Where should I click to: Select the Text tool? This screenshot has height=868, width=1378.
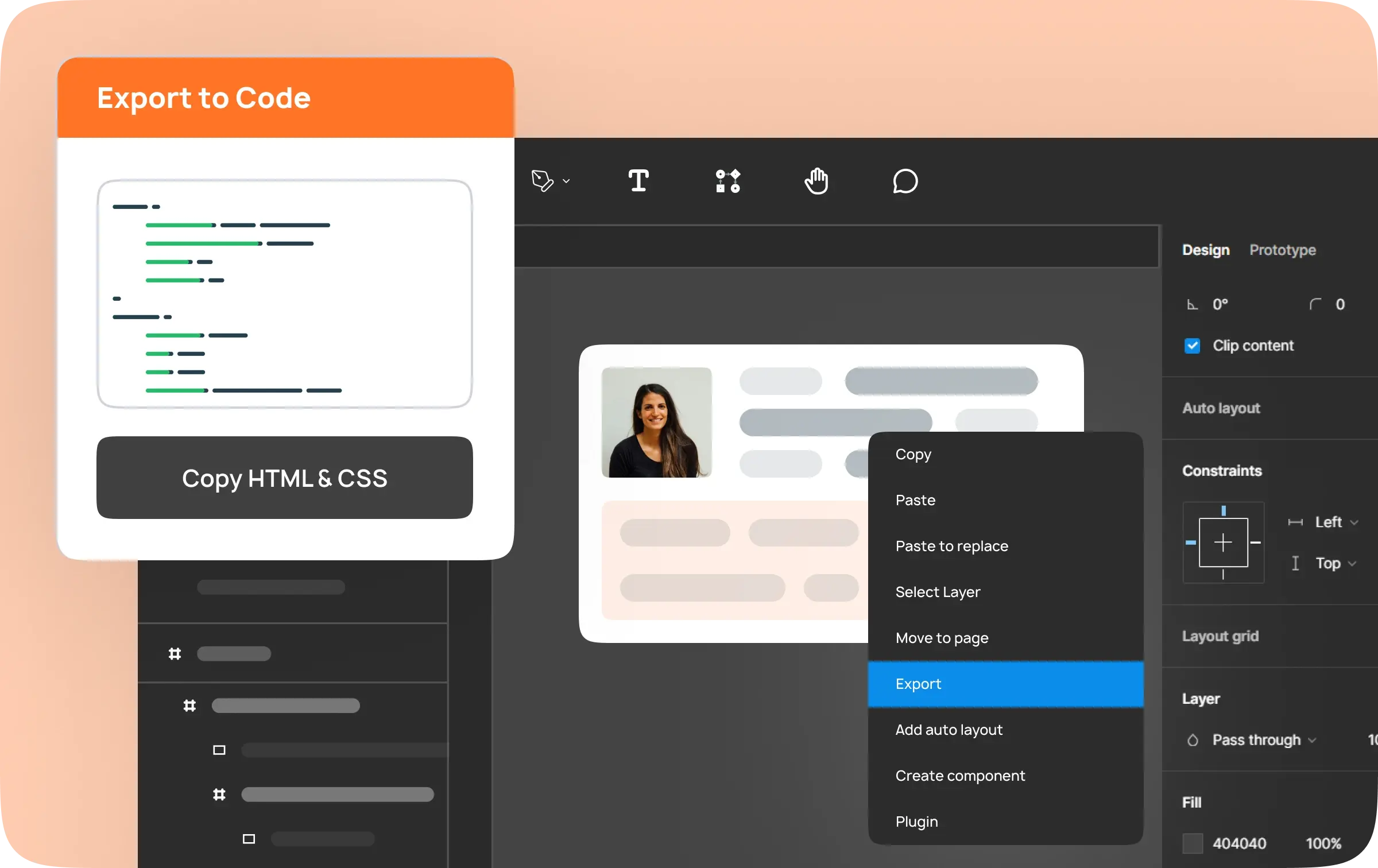pyautogui.click(x=638, y=181)
